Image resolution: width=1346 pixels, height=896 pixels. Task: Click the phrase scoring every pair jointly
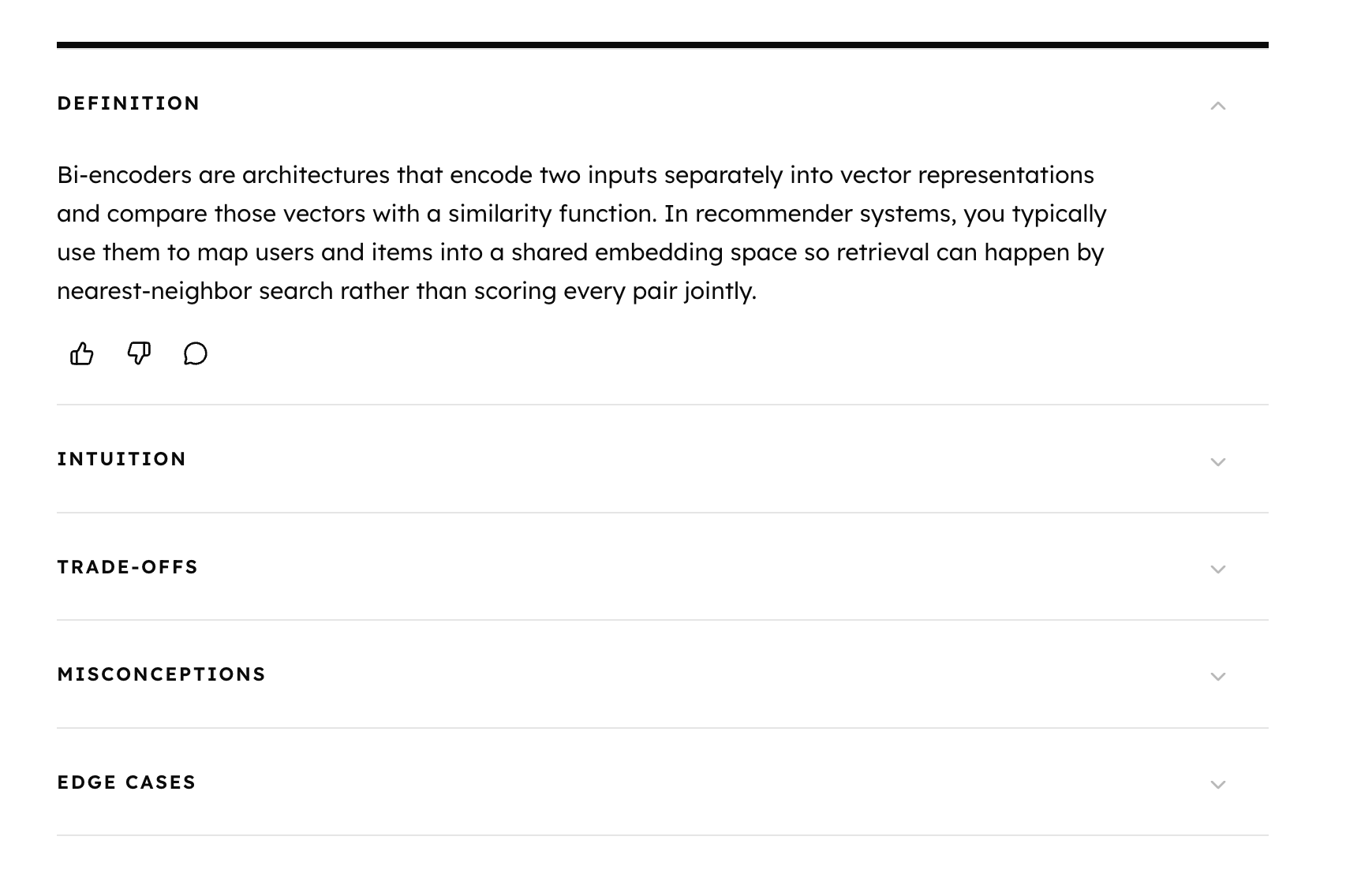click(615, 291)
